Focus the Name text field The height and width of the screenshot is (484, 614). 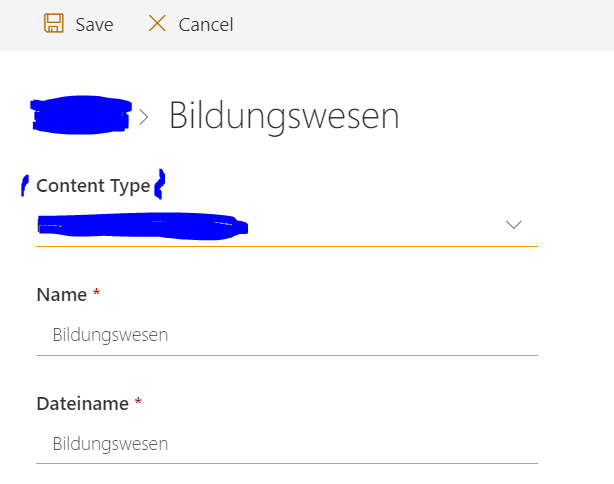[287, 335]
